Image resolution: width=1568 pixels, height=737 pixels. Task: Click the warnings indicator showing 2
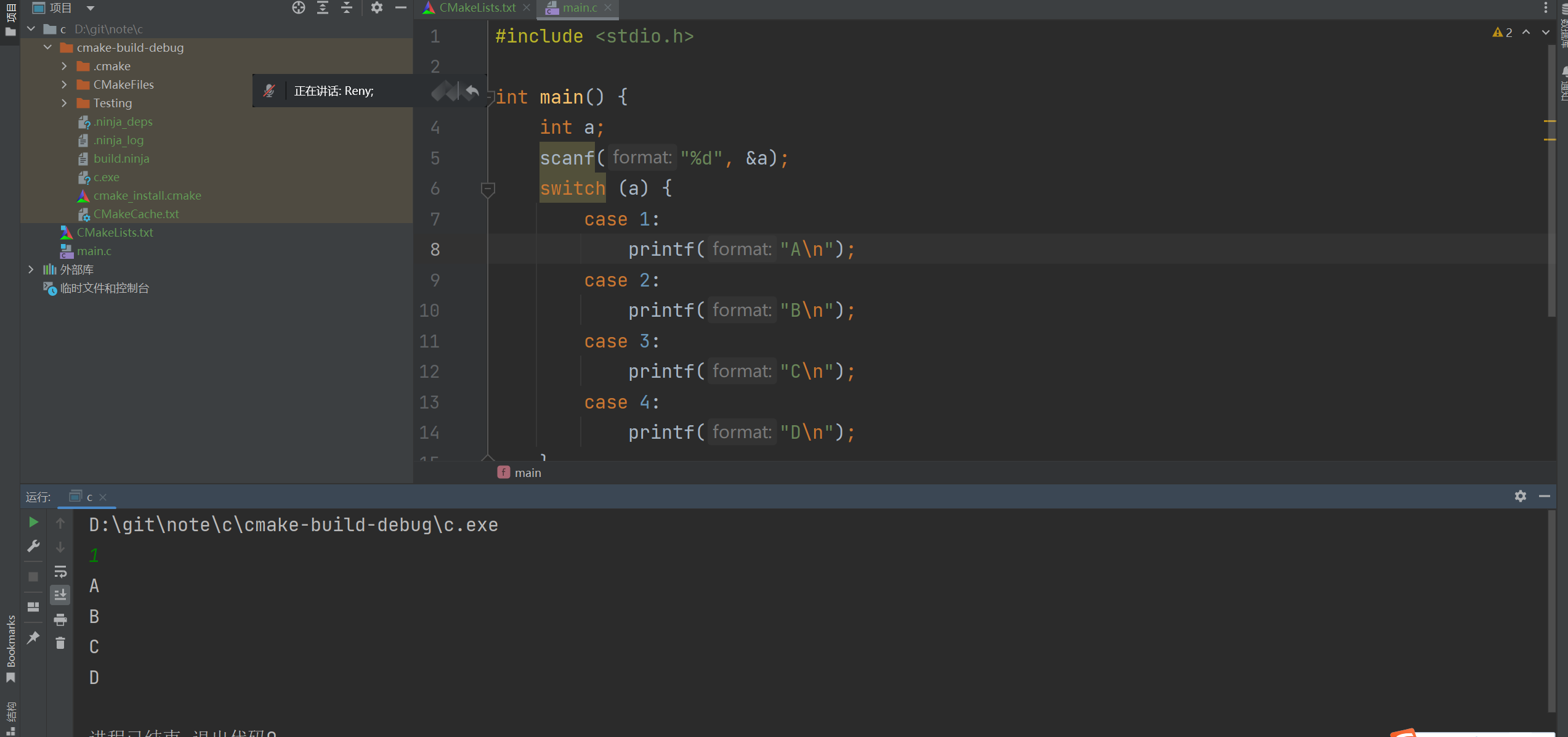1503,33
